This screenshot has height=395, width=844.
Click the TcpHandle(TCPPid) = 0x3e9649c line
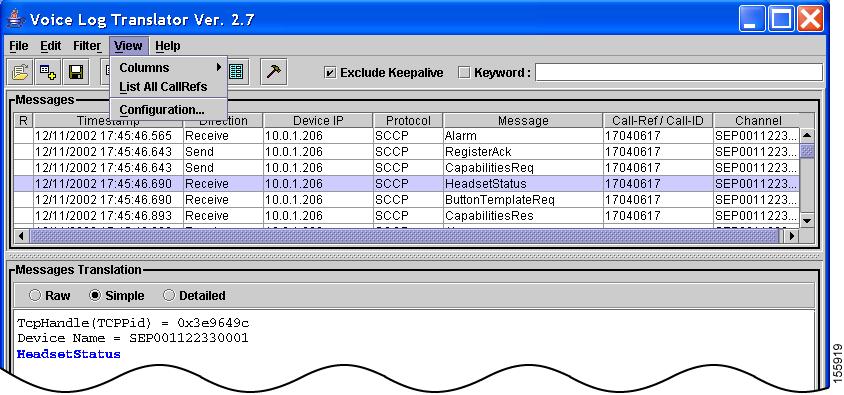[x=133, y=323]
